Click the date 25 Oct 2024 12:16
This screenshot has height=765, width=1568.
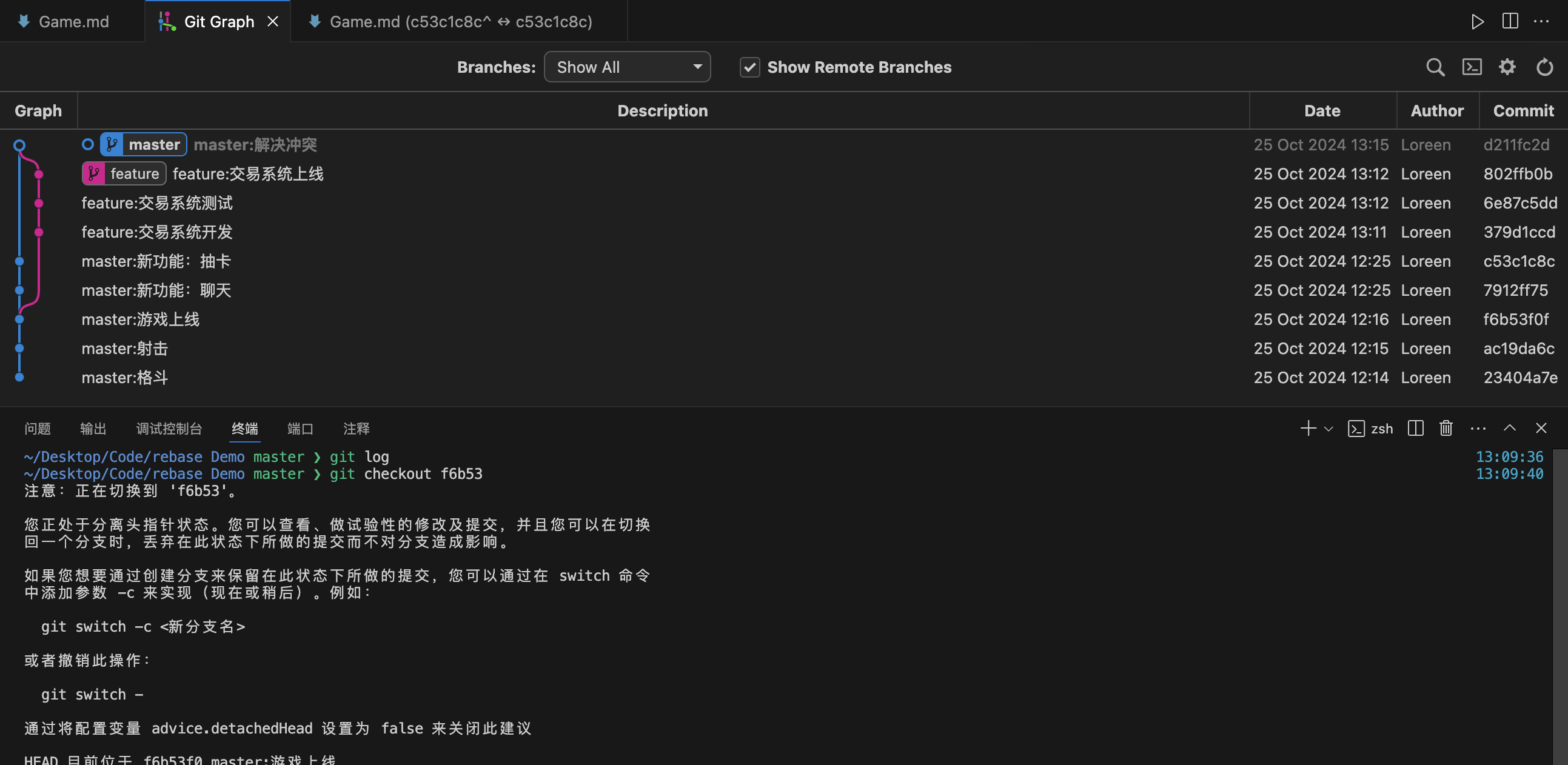point(1321,320)
